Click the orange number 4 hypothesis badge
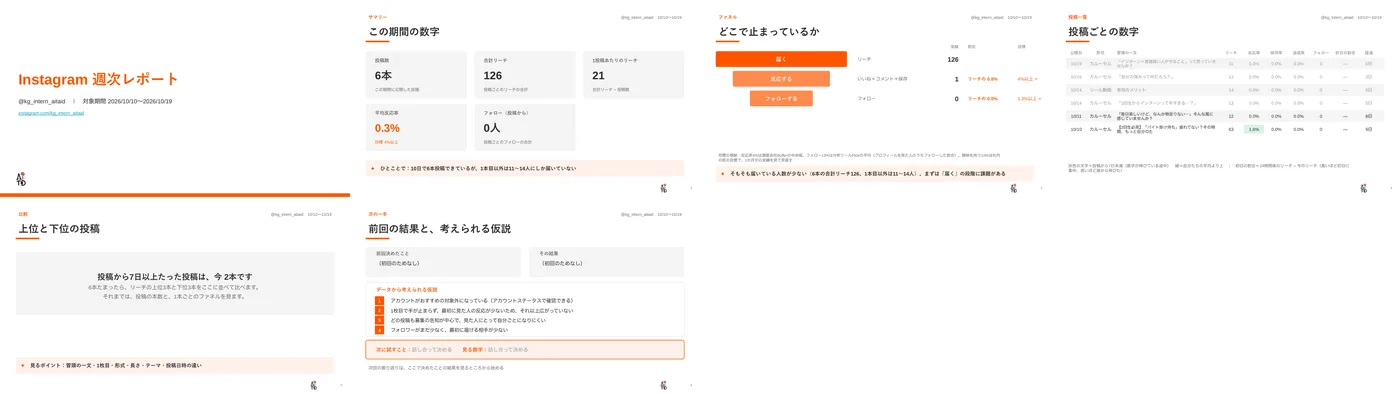This screenshot has height=394, width=1400. [379, 329]
